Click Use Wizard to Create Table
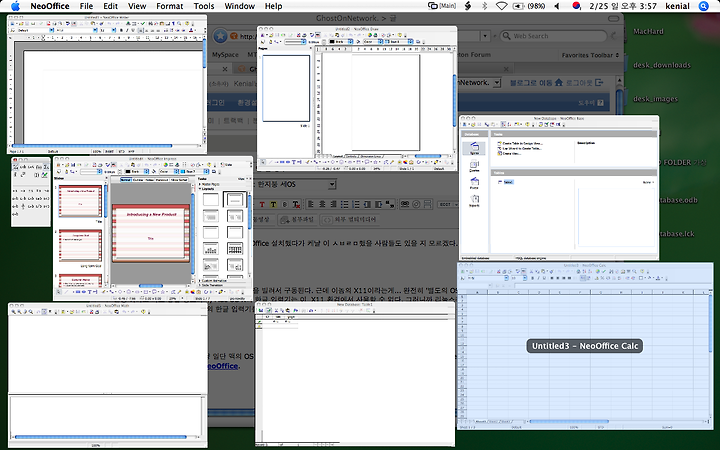 522,149
